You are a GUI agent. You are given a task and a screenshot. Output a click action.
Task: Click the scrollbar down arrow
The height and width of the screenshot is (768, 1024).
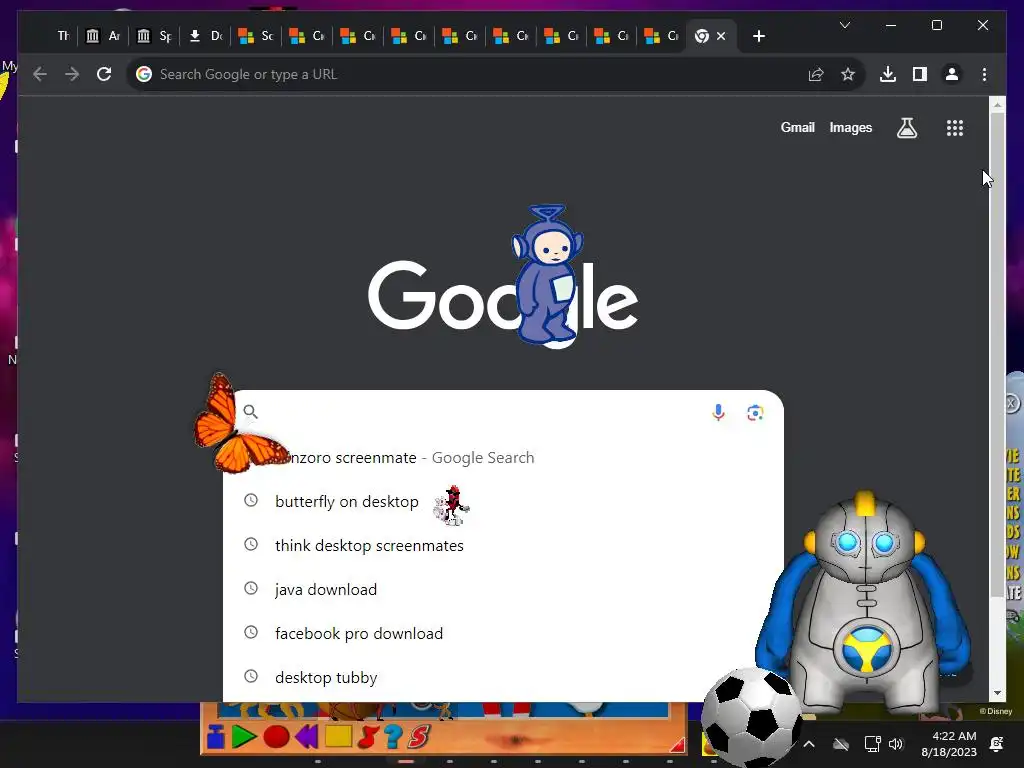tap(997, 693)
